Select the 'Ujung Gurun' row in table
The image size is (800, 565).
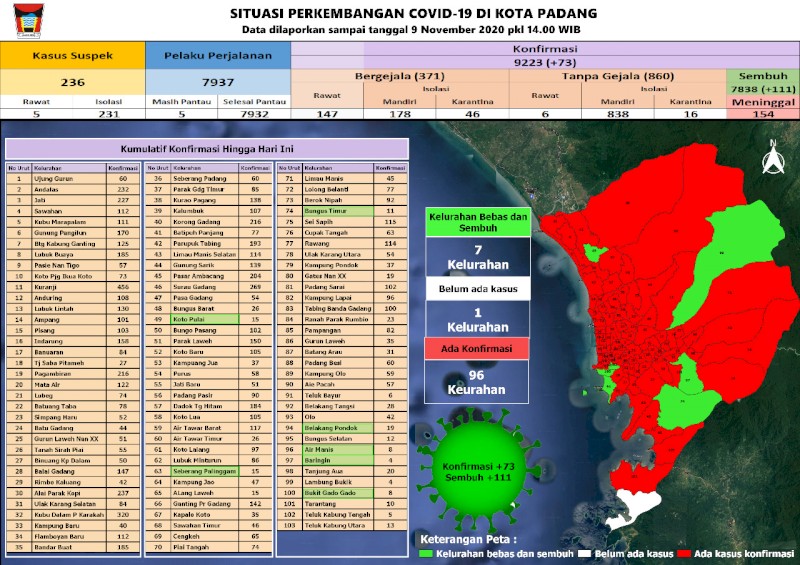tap(73, 179)
